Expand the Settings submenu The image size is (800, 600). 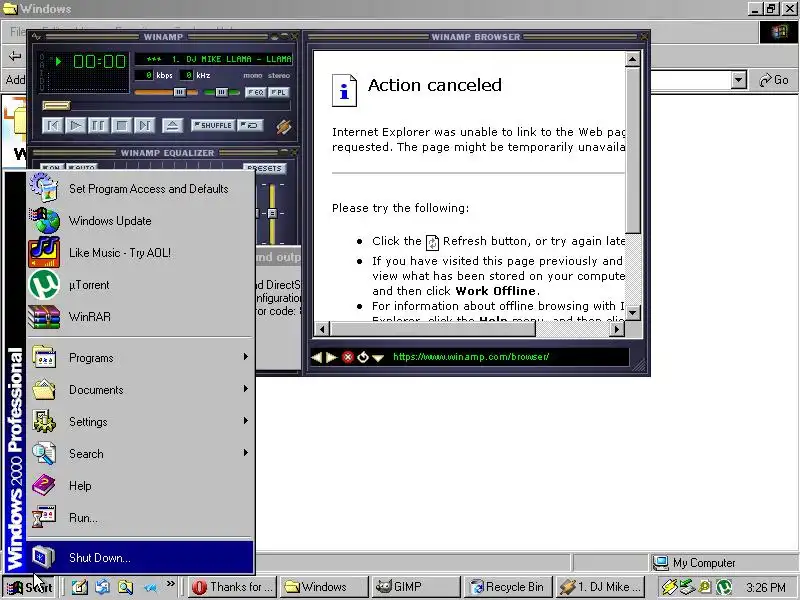coord(140,421)
